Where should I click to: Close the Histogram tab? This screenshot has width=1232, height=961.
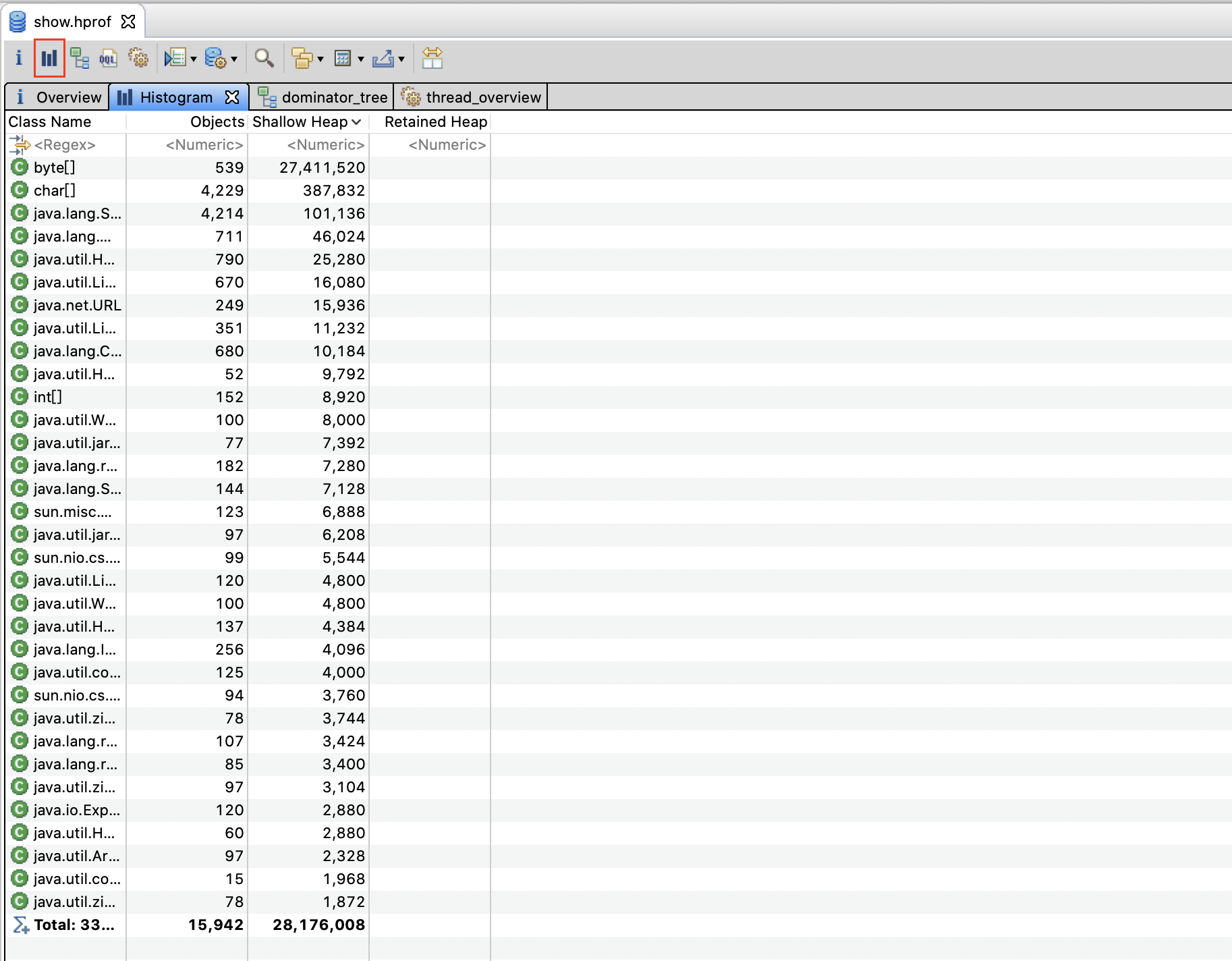pos(232,97)
